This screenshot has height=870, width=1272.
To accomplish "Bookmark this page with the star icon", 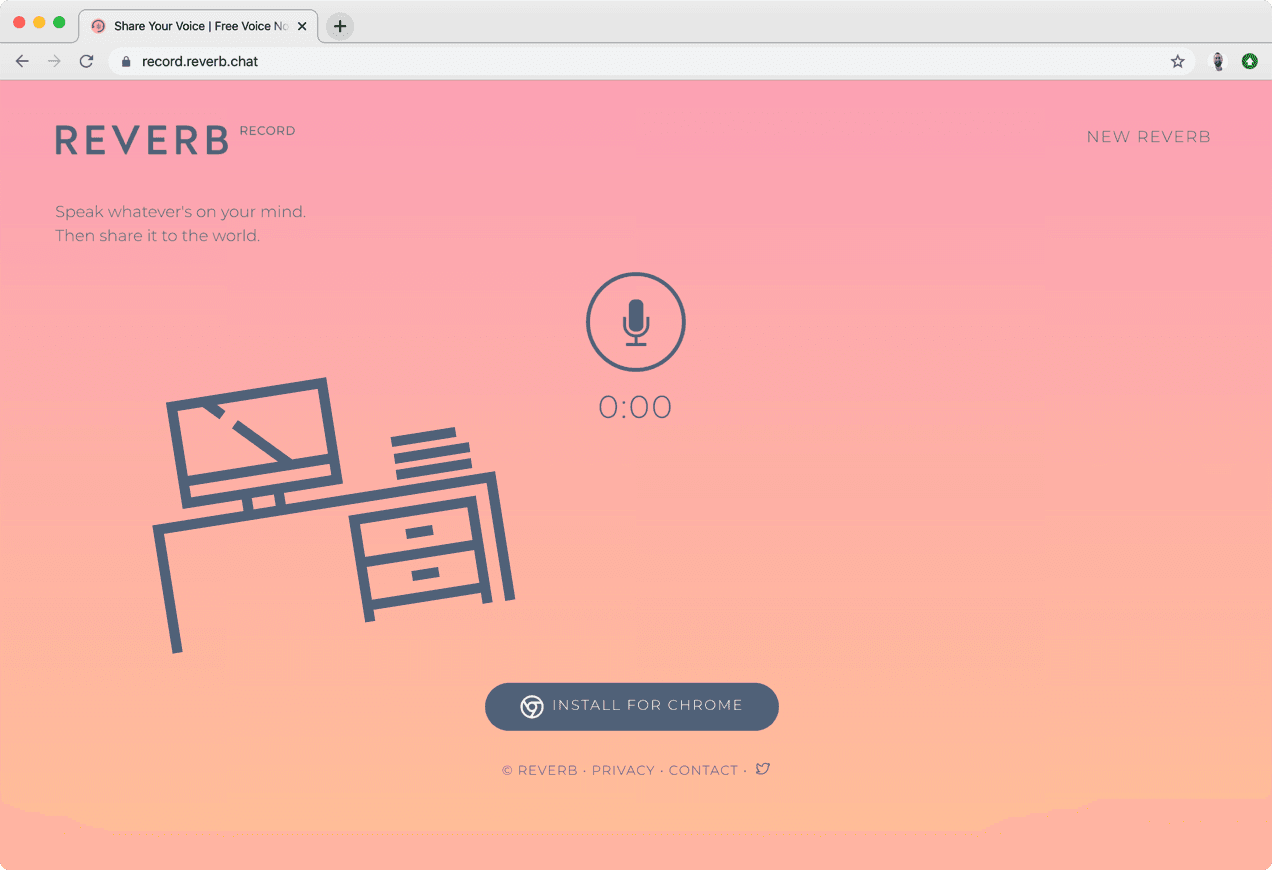I will pos(1177,61).
